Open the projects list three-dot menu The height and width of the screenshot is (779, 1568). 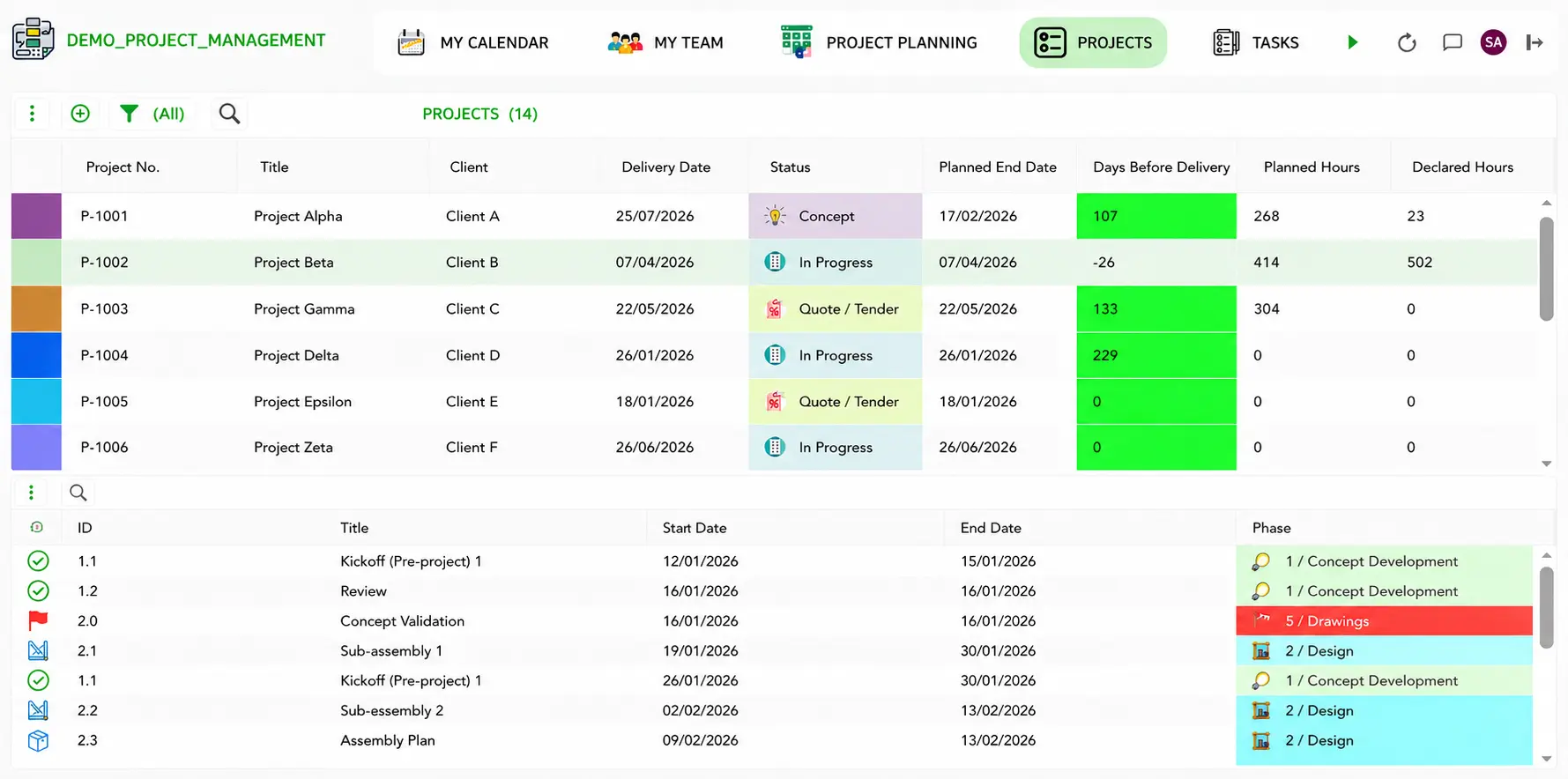pos(32,114)
